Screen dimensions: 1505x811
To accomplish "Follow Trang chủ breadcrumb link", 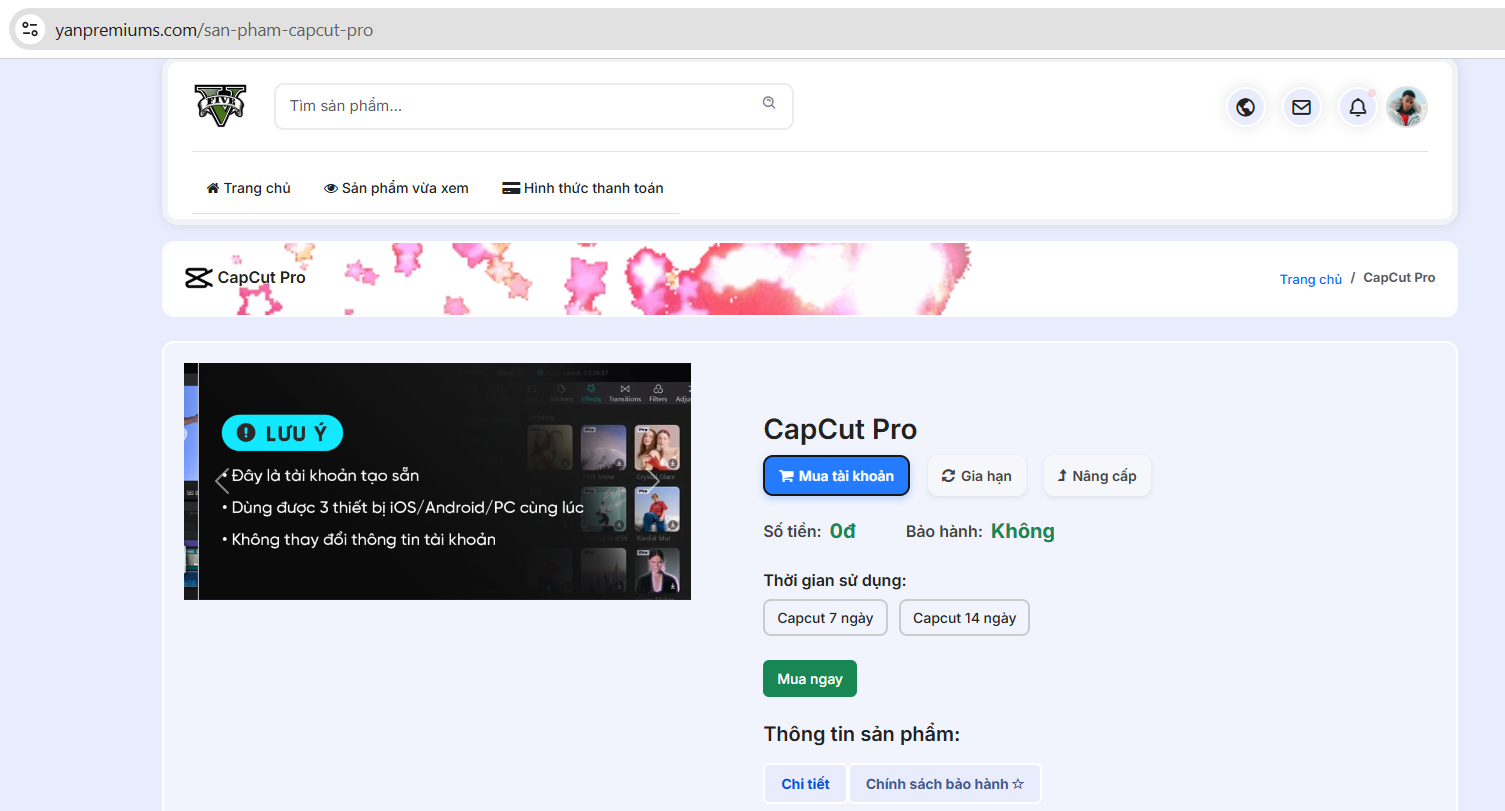I will click(1311, 279).
